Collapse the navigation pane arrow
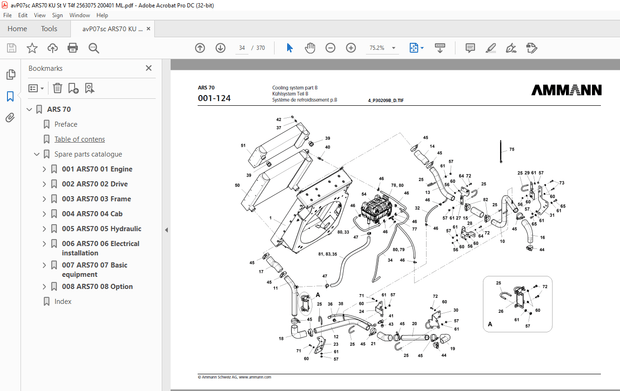The height and width of the screenshot is (391, 620). click(166, 230)
